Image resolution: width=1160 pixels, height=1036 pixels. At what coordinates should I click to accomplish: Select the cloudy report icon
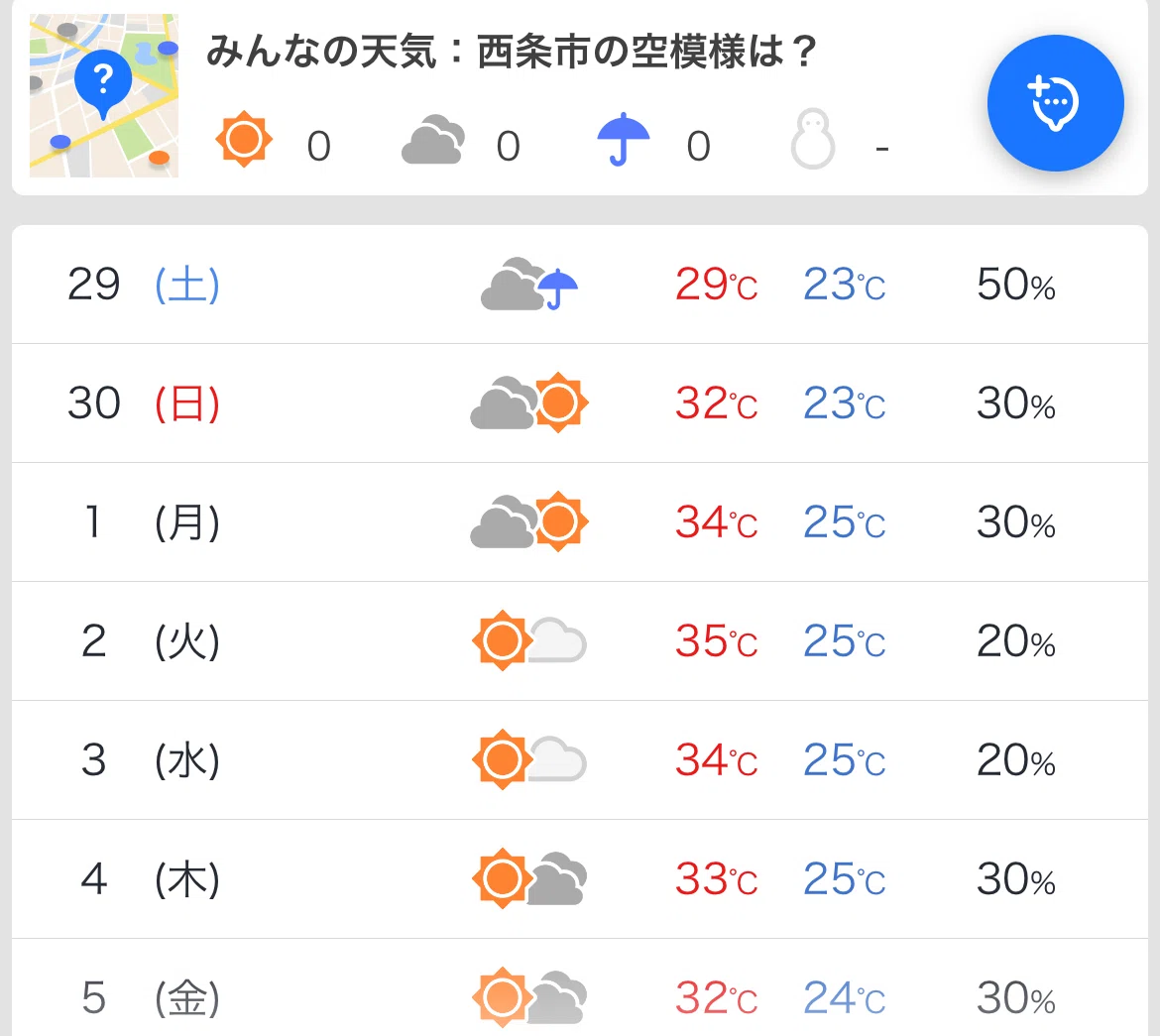(433, 139)
